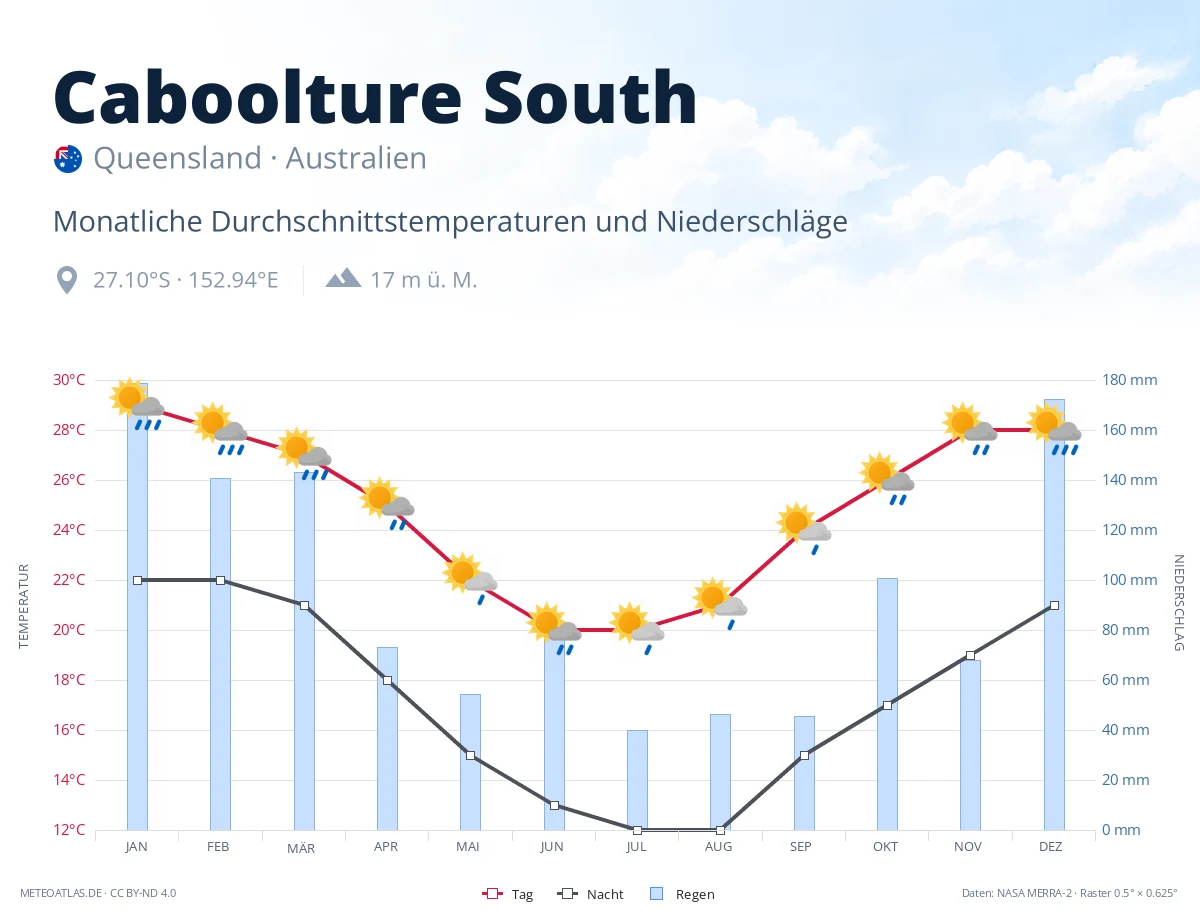The image size is (1200, 920).
Task: Click August night temperature marker
Action: click(720, 830)
